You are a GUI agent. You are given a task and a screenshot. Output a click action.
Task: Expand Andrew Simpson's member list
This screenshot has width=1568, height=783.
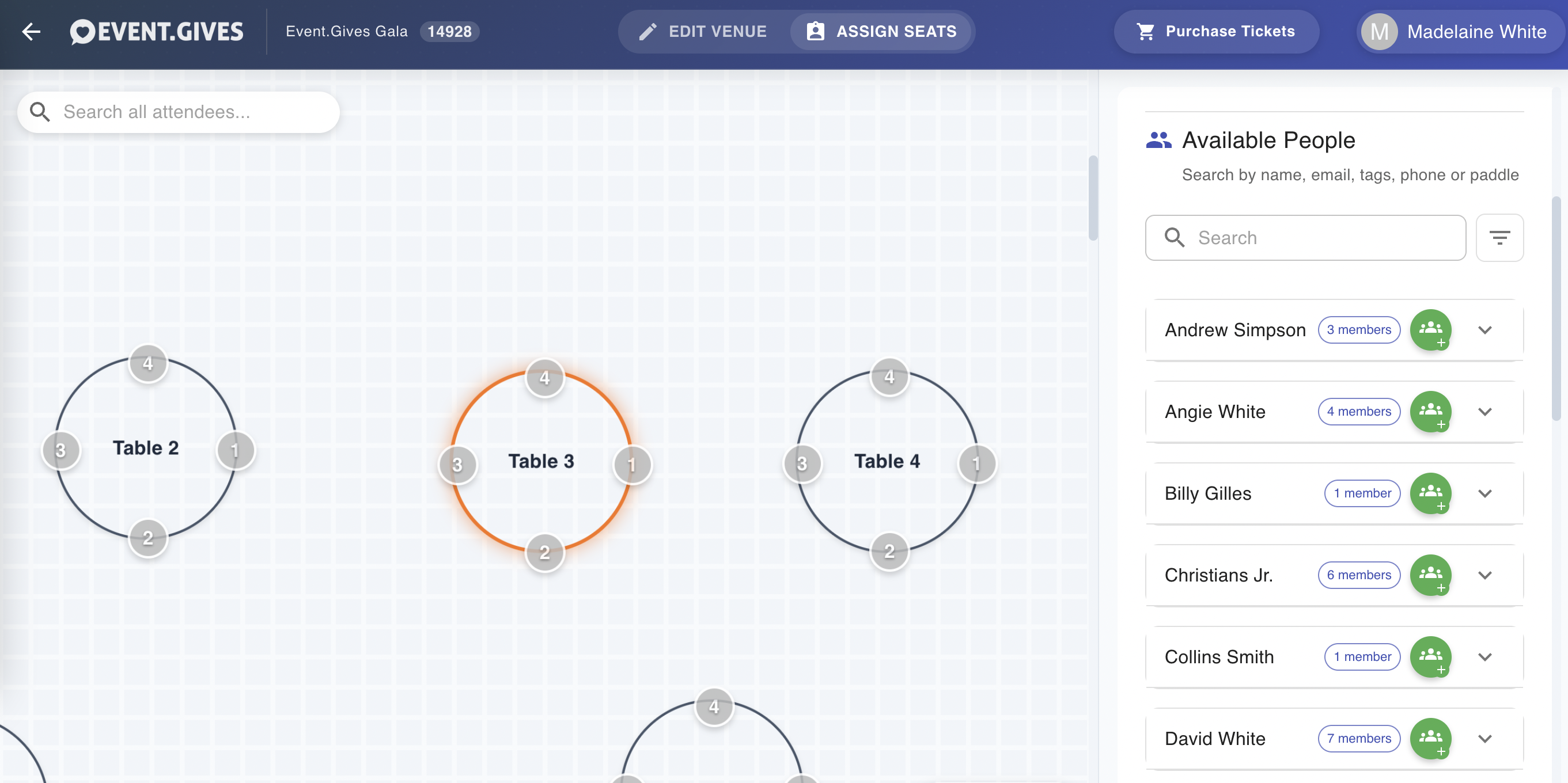point(1485,330)
